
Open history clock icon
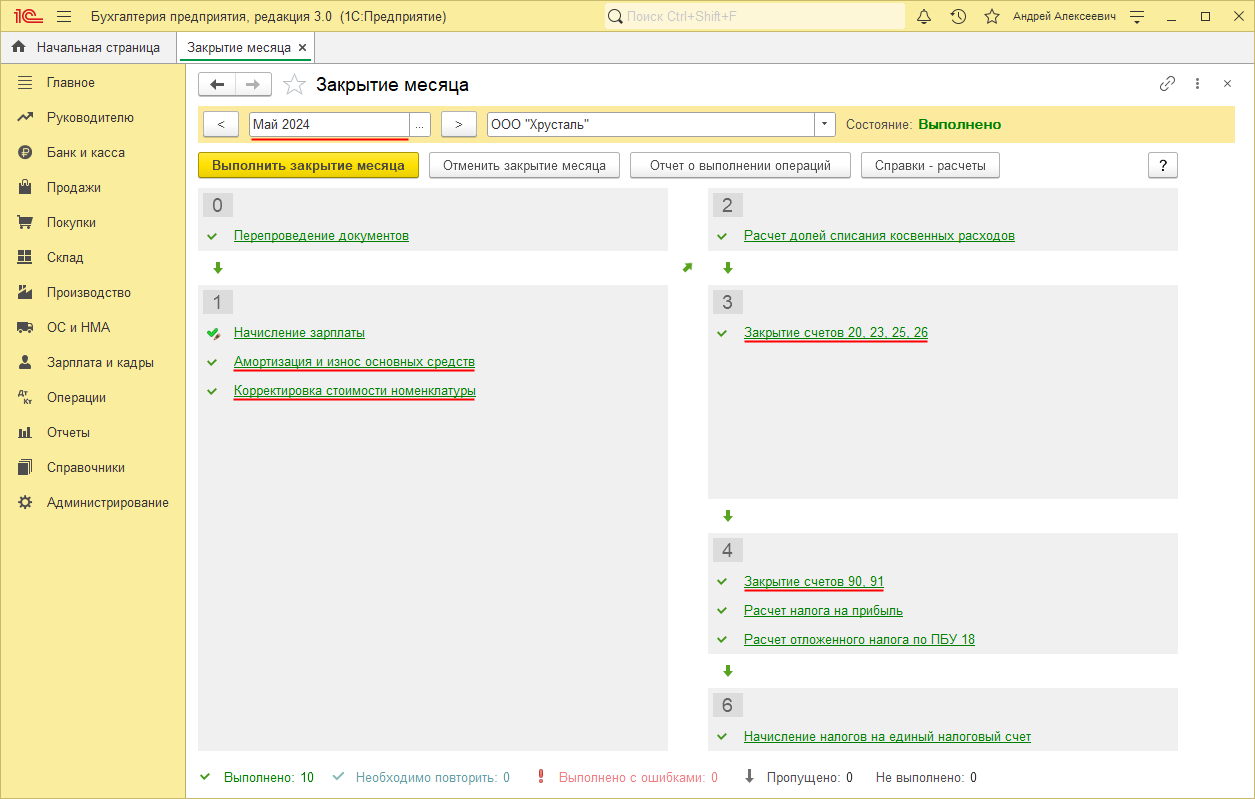click(x=958, y=17)
